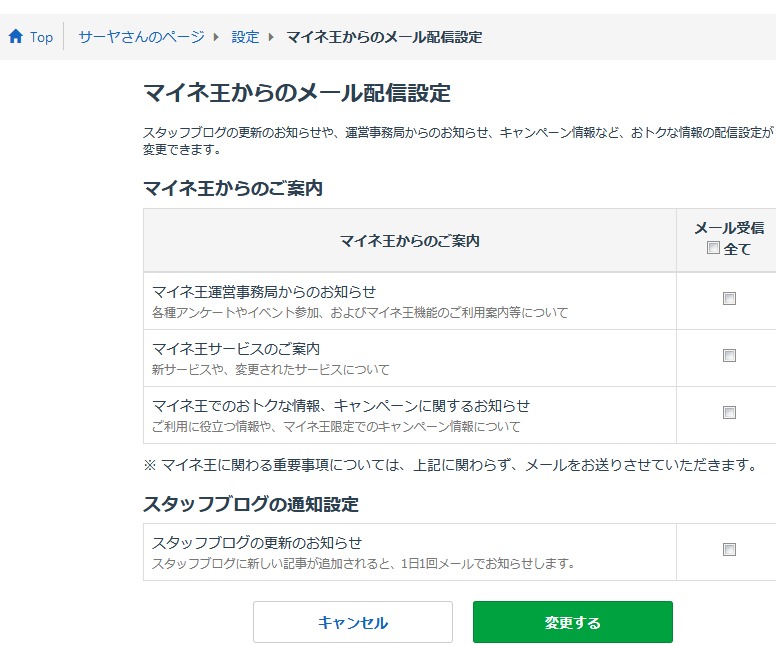The width and height of the screenshot is (776, 646).
Task: Open the Top link in the breadcrumb
Action: coord(41,37)
